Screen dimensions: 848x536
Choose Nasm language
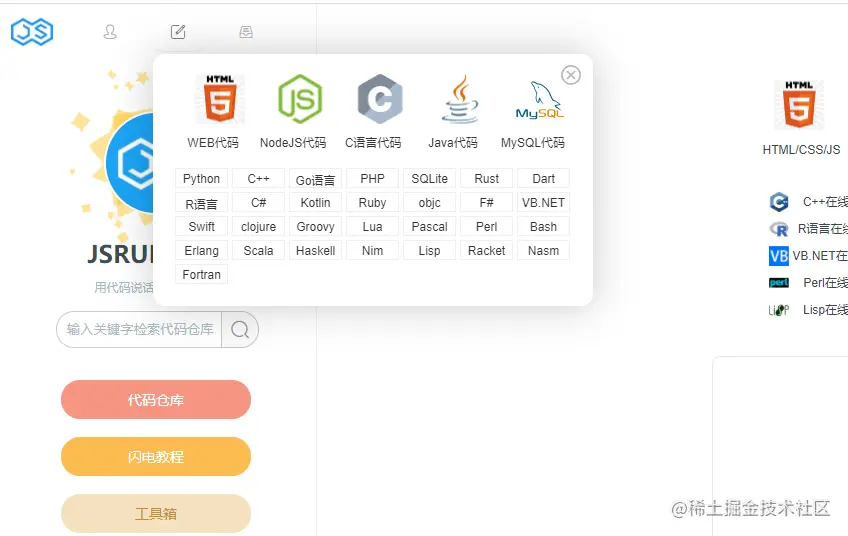[x=544, y=250]
